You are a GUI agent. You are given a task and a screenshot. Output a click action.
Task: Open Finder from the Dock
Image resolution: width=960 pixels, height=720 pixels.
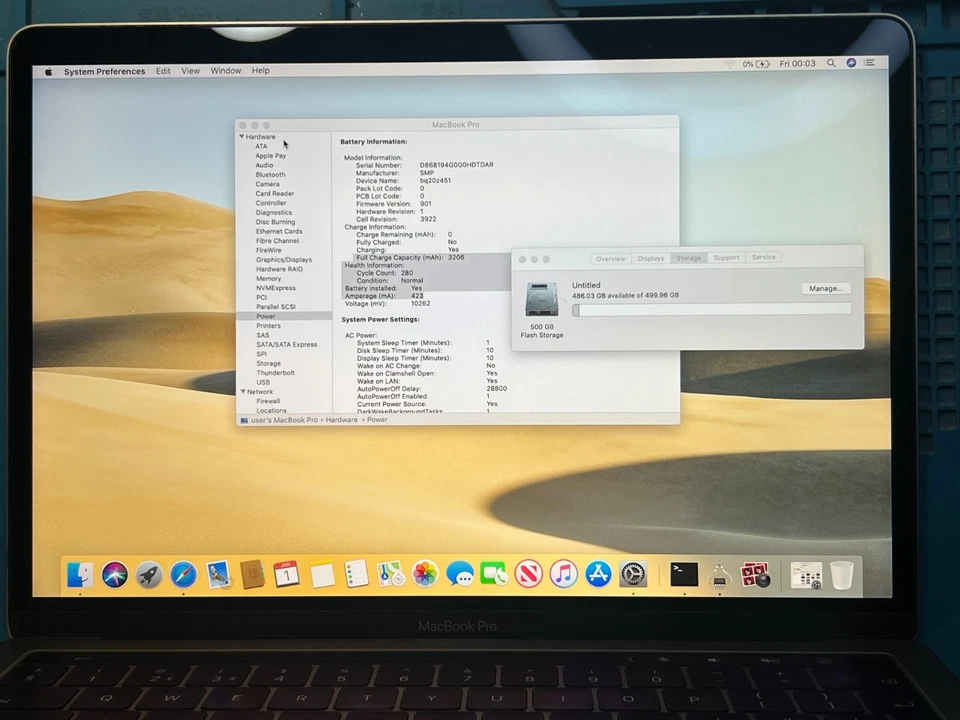tap(80, 574)
